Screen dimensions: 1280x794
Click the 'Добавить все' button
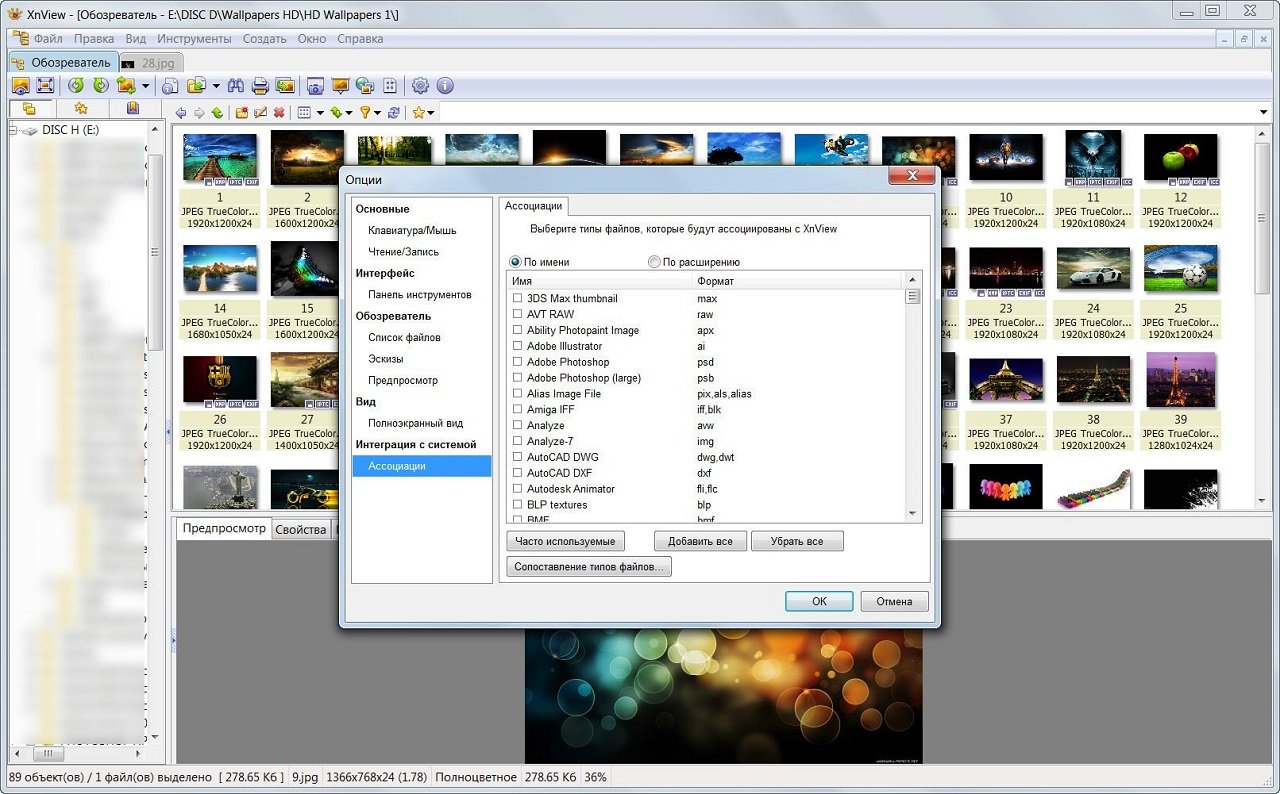tap(700, 541)
